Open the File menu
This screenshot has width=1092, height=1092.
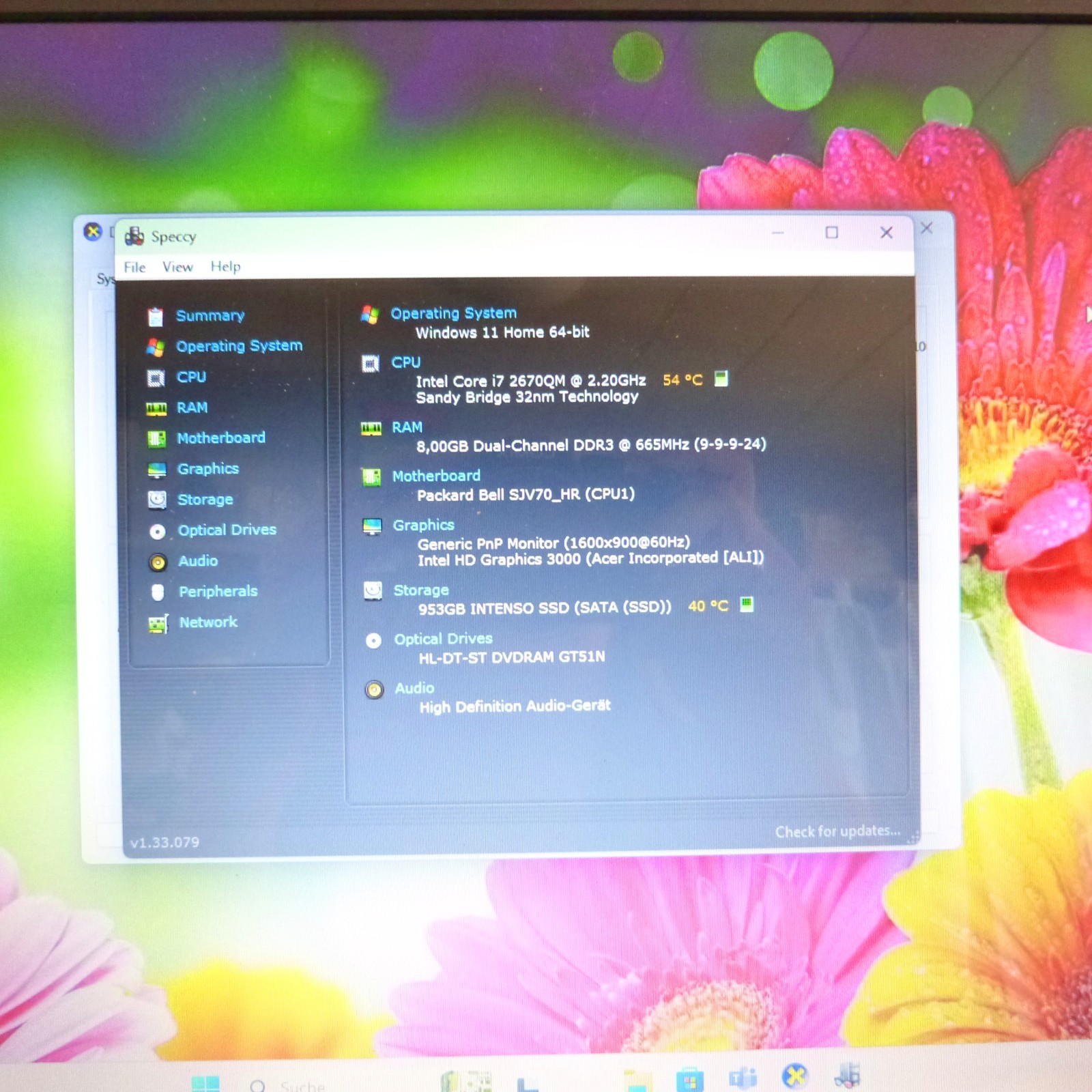click(x=134, y=267)
